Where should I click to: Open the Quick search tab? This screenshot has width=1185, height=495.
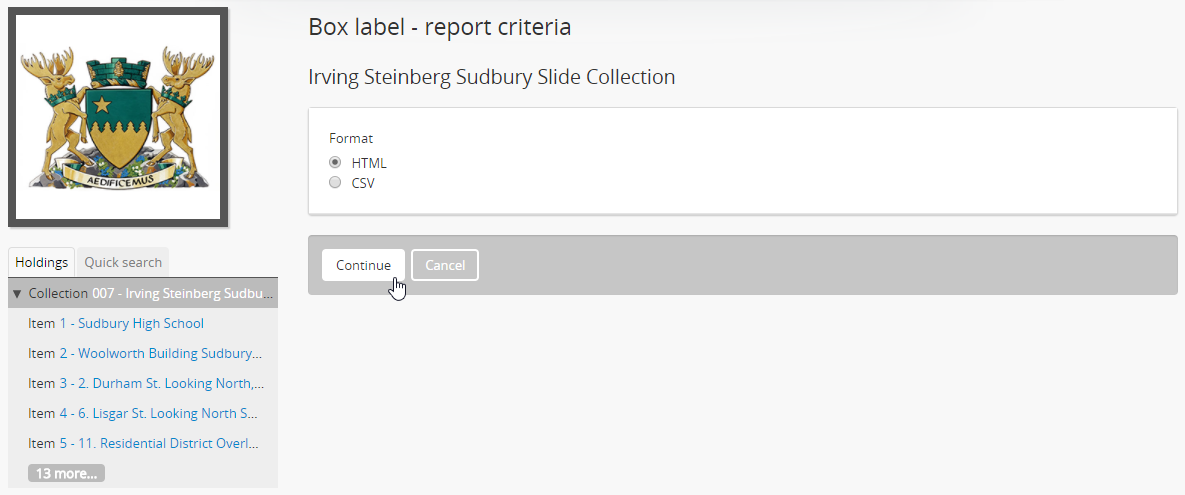[x=123, y=262]
